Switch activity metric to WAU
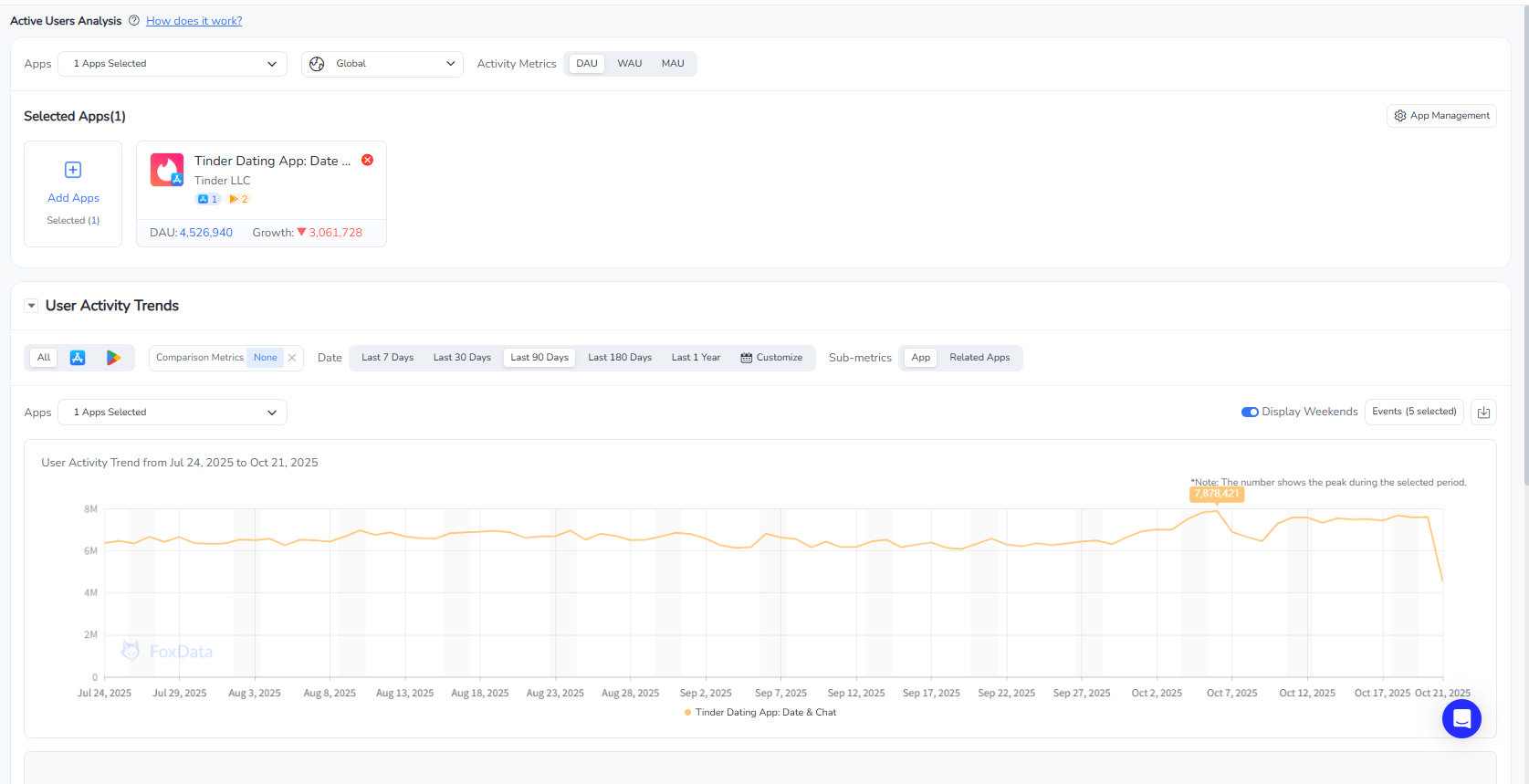Image resolution: width=1529 pixels, height=784 pixels. point(629,64)
